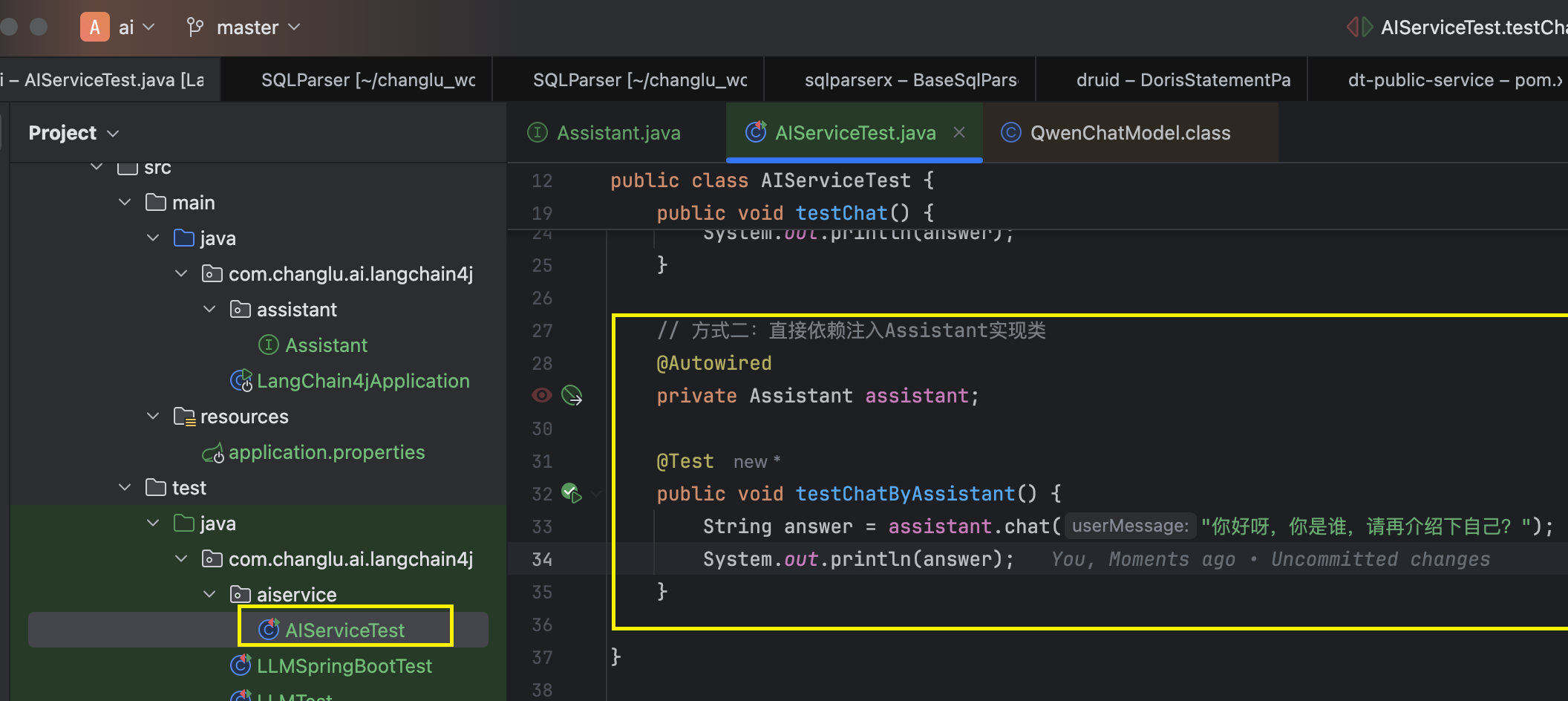Open the ai project dropdown

pyautogui.click(x=137, y=27)
